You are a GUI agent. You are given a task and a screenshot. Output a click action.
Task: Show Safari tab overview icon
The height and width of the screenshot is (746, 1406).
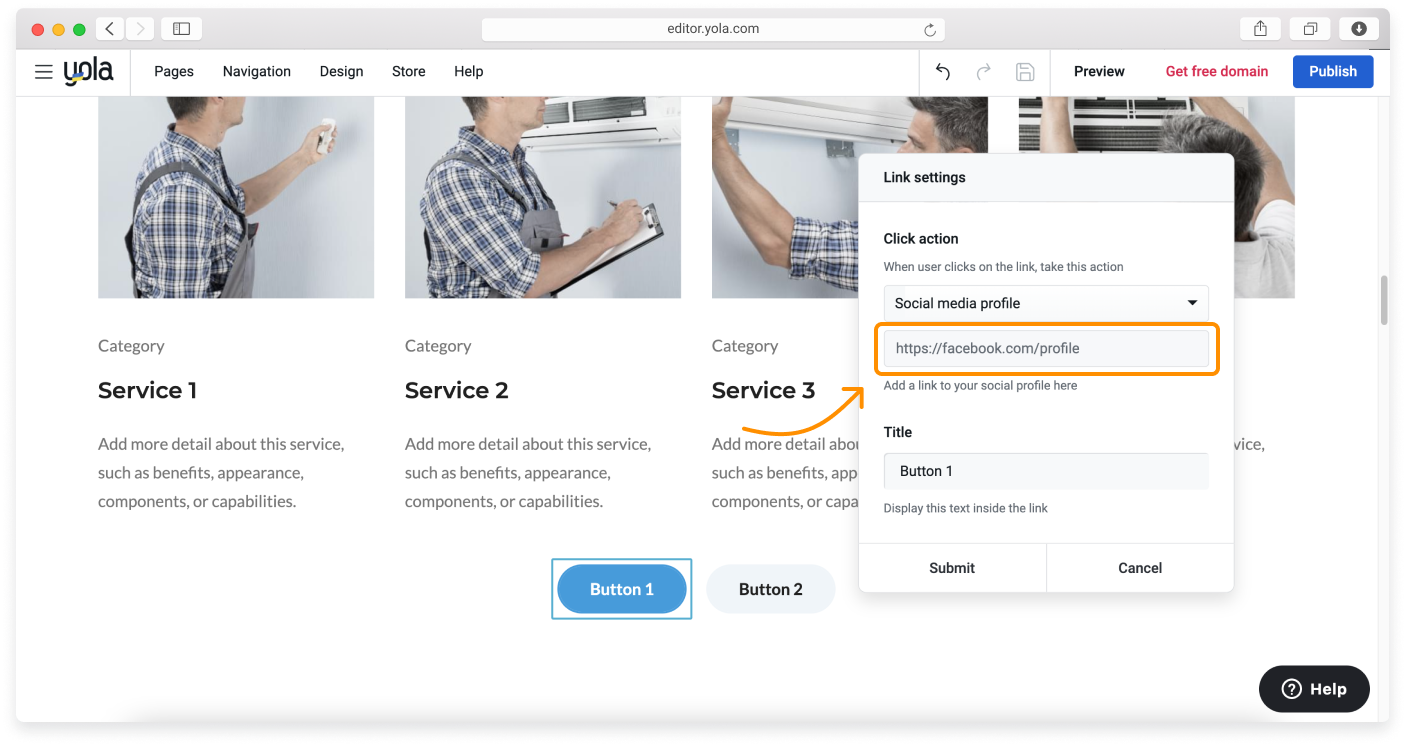(x=1310, y=29)
